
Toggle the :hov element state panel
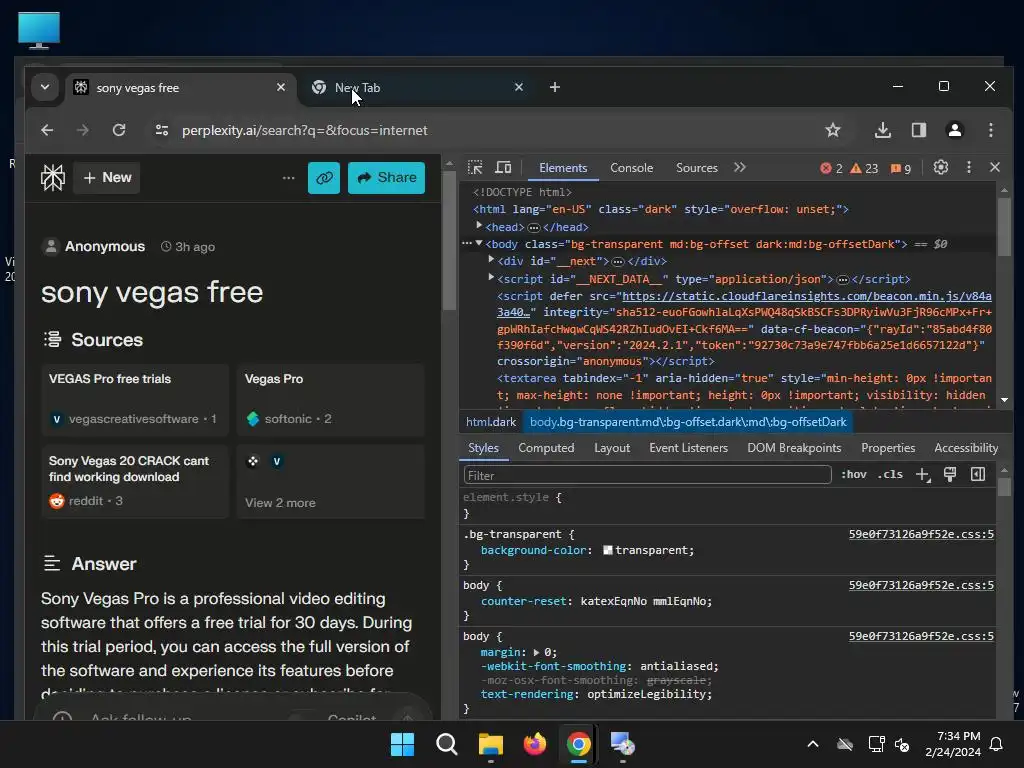click(x=854, y=475)
